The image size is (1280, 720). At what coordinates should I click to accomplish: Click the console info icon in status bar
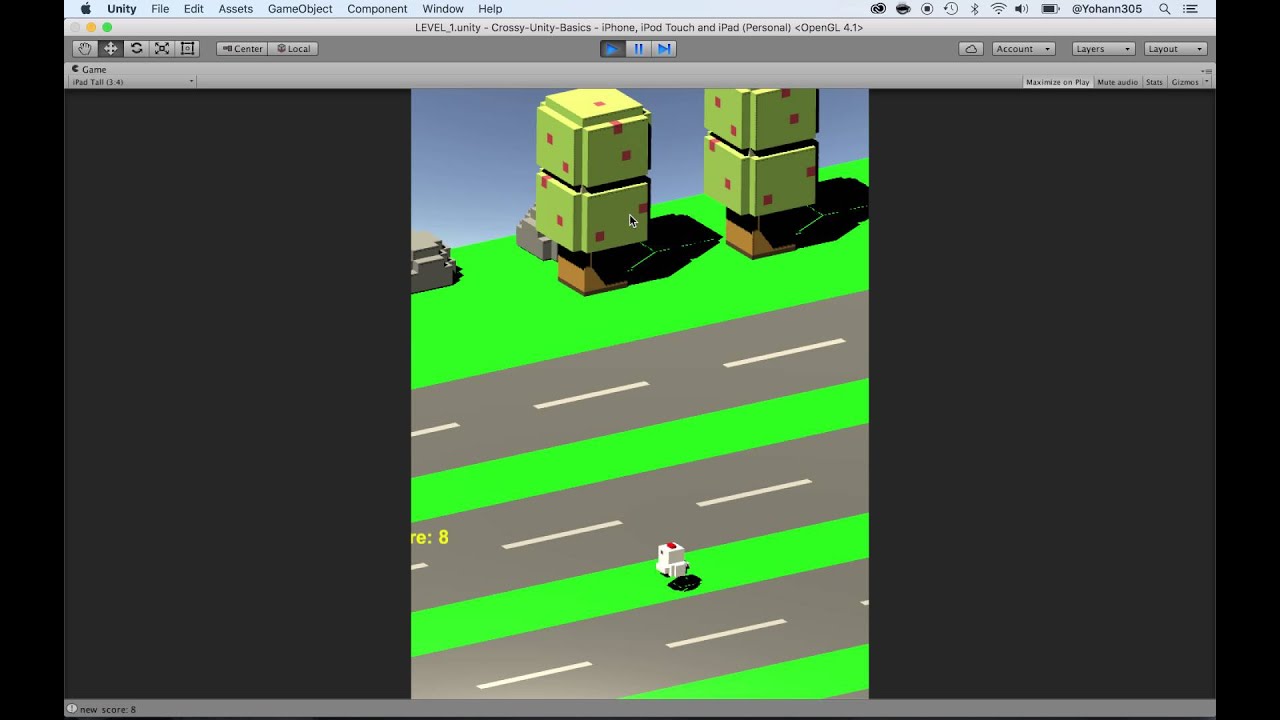71,709
